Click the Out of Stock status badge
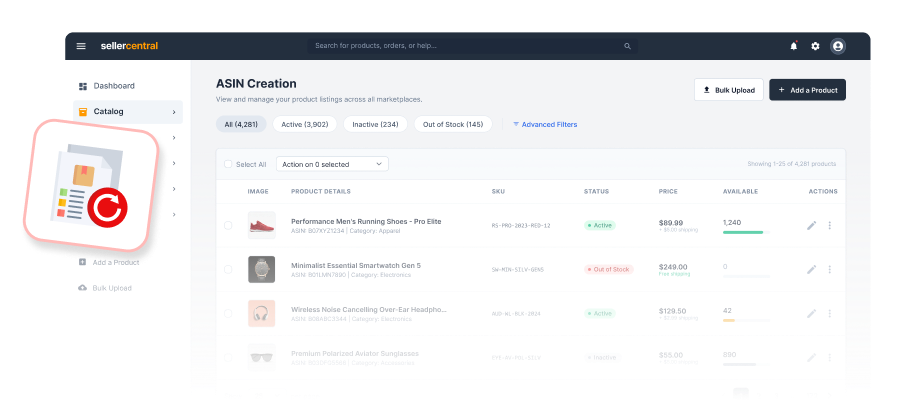 point(608,269)
